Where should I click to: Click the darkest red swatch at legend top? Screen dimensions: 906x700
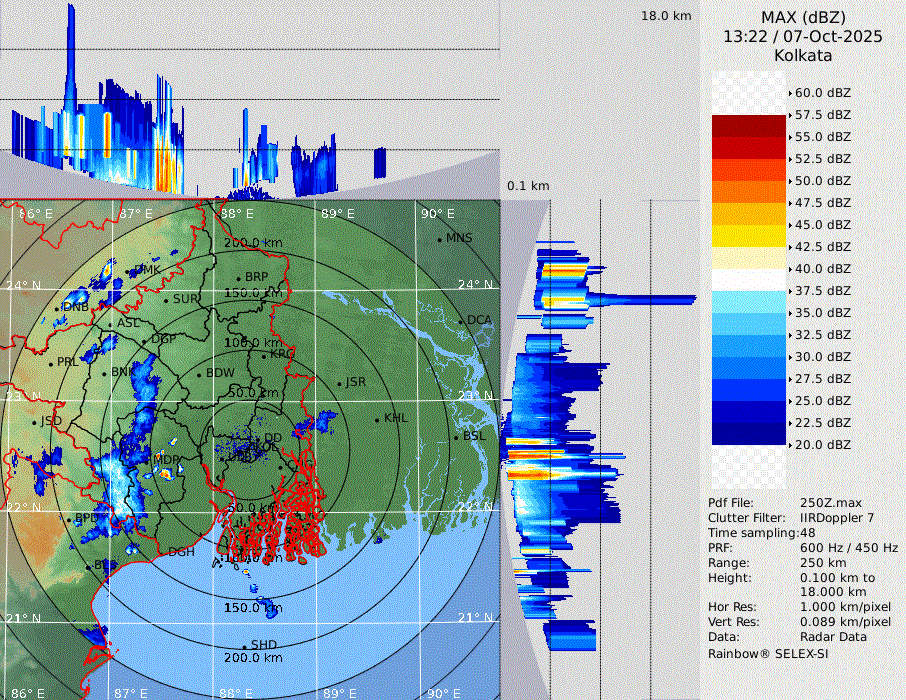(749, 126)
